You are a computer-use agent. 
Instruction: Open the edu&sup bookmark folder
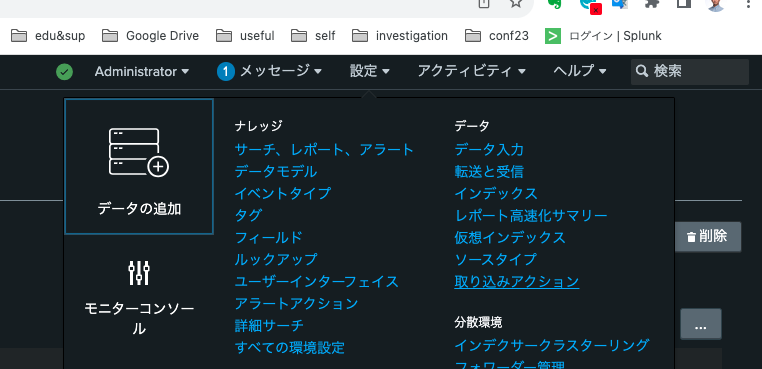pyautogui.click(x=48, y=35)
